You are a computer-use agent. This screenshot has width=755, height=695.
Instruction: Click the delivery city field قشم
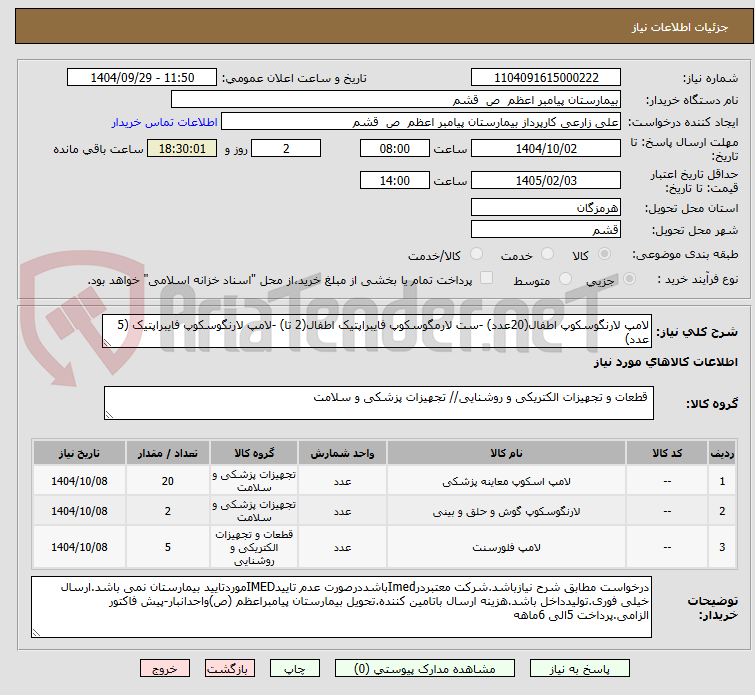coord(546,230)
